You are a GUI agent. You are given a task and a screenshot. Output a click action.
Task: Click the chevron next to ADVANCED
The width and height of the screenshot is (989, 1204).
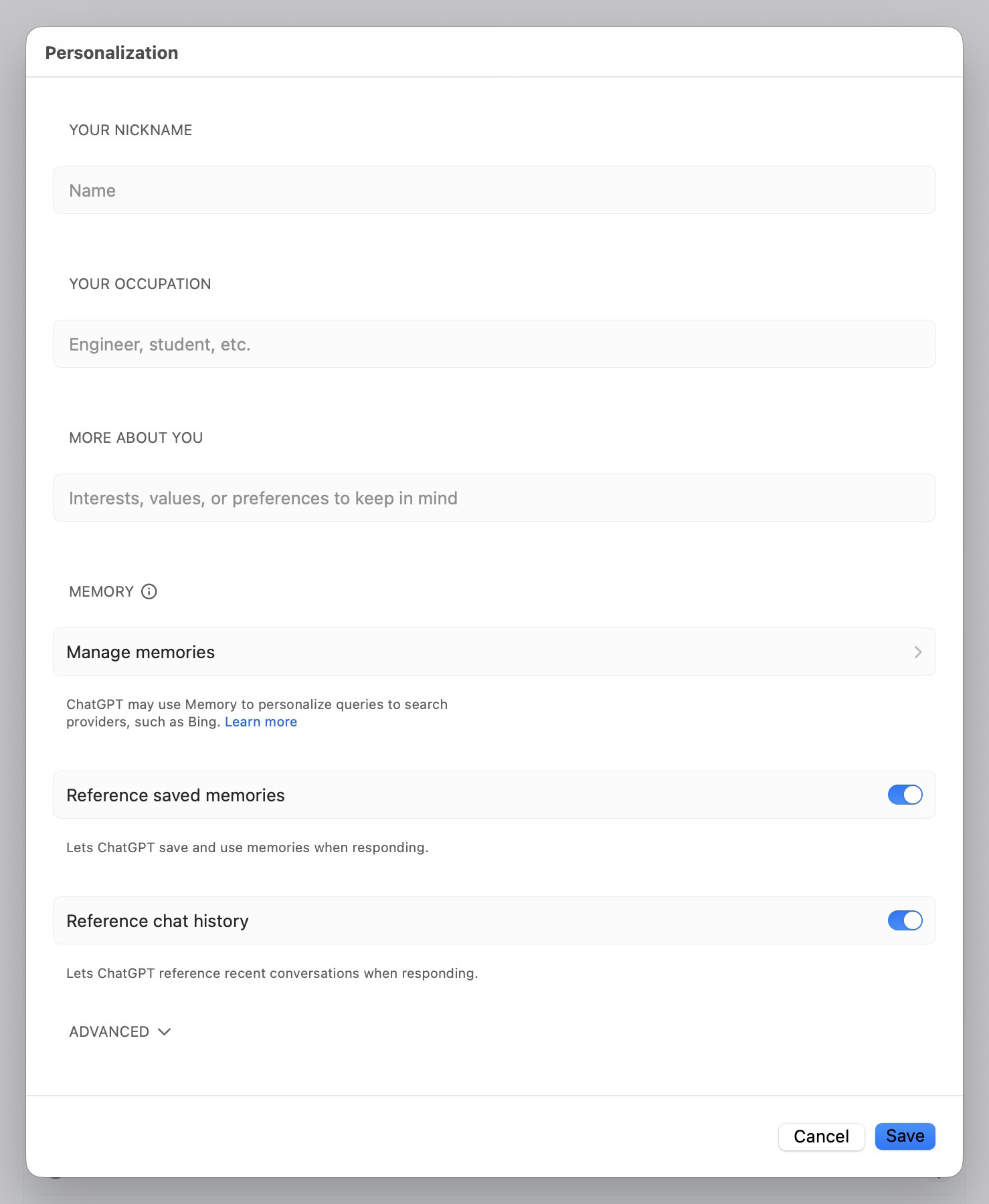point(165,1031)
